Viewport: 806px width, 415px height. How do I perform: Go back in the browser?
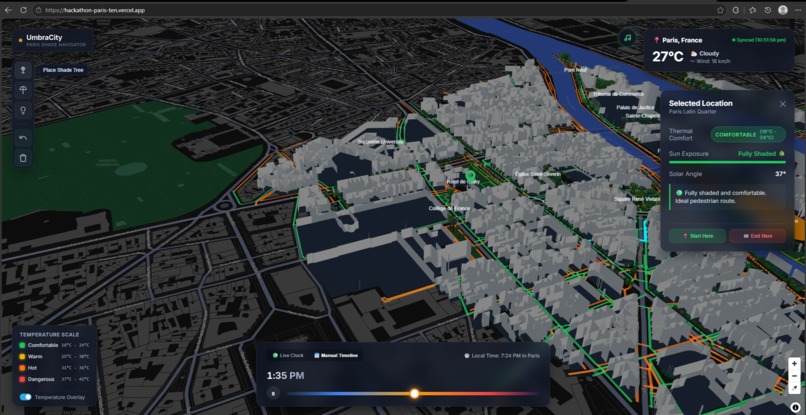[x=8, y=10]
